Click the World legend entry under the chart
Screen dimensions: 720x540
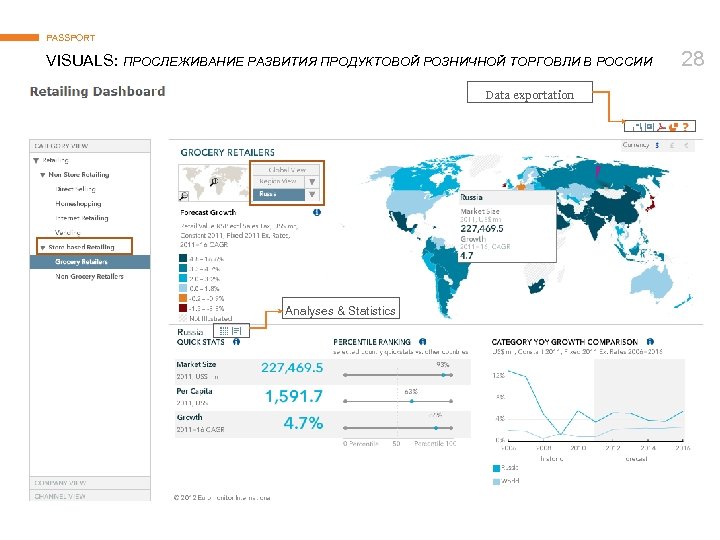506,481
